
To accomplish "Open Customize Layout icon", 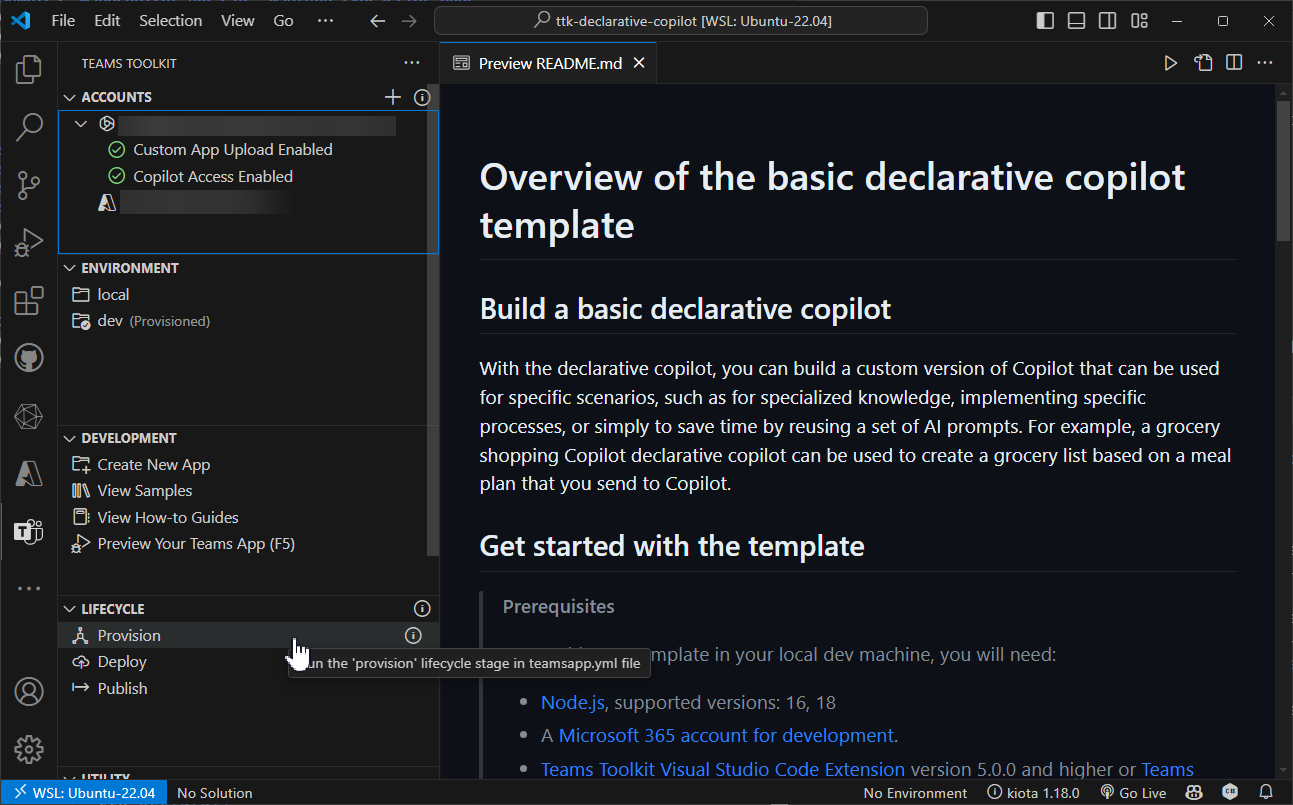I will point(1139,21).
